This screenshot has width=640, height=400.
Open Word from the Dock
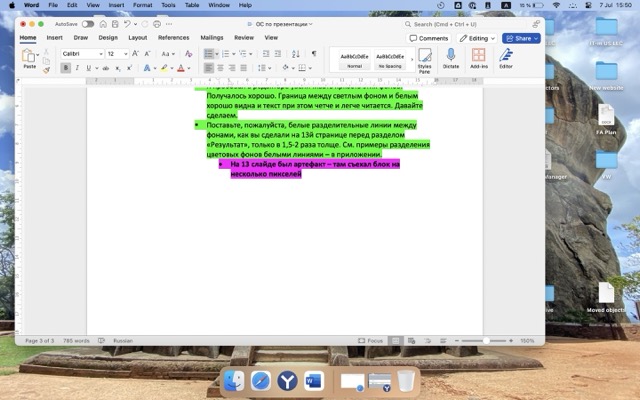click(312, 381)
